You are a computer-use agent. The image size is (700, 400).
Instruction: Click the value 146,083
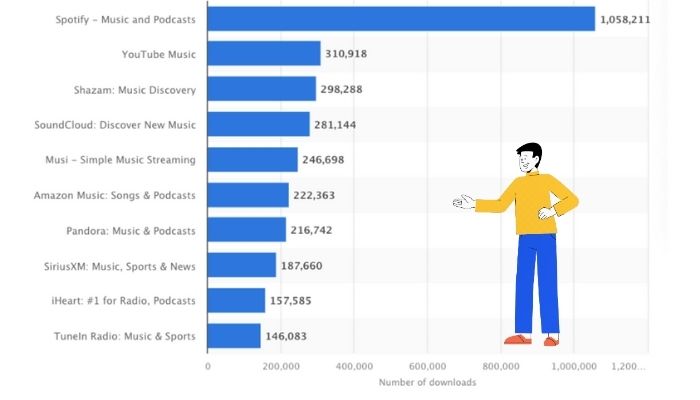286,336
